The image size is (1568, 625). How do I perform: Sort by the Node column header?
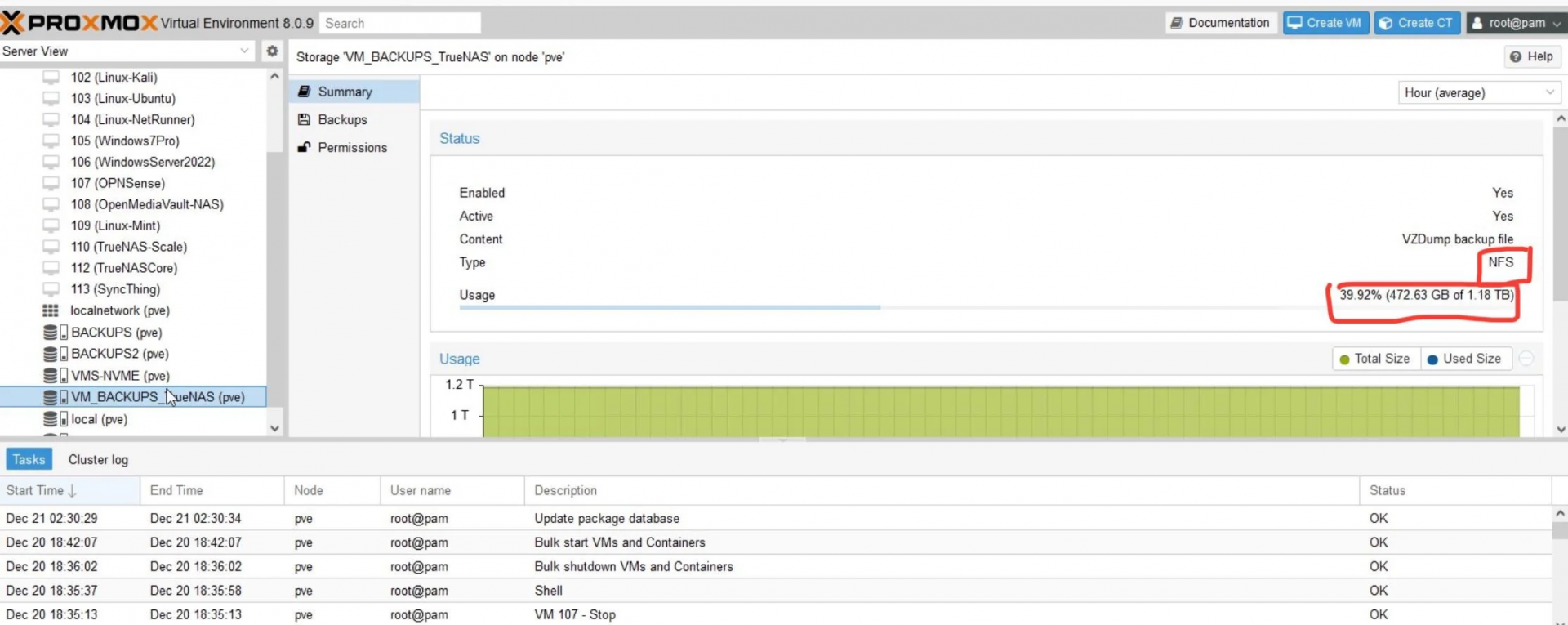point(332,490)
